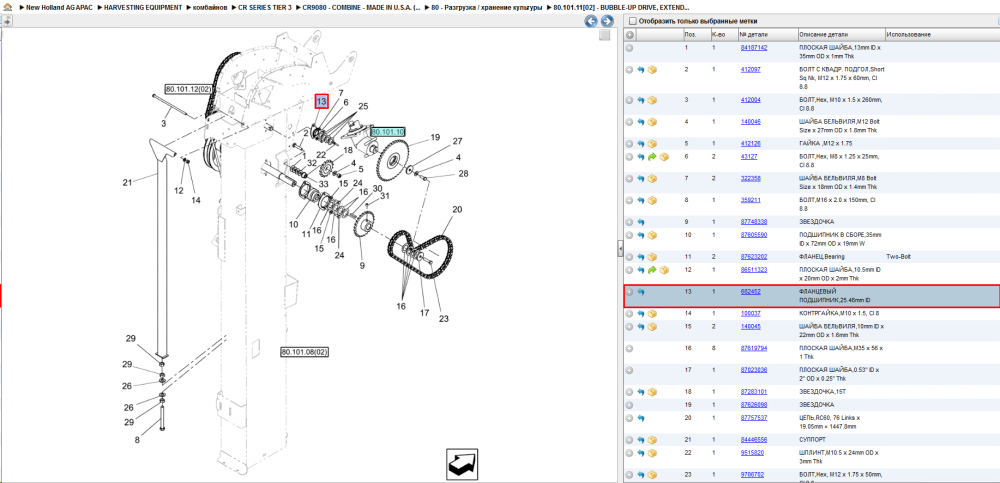Screen dimensions: 1000x483
Task: Open part number link 87605590
Action: coord(754,235)
